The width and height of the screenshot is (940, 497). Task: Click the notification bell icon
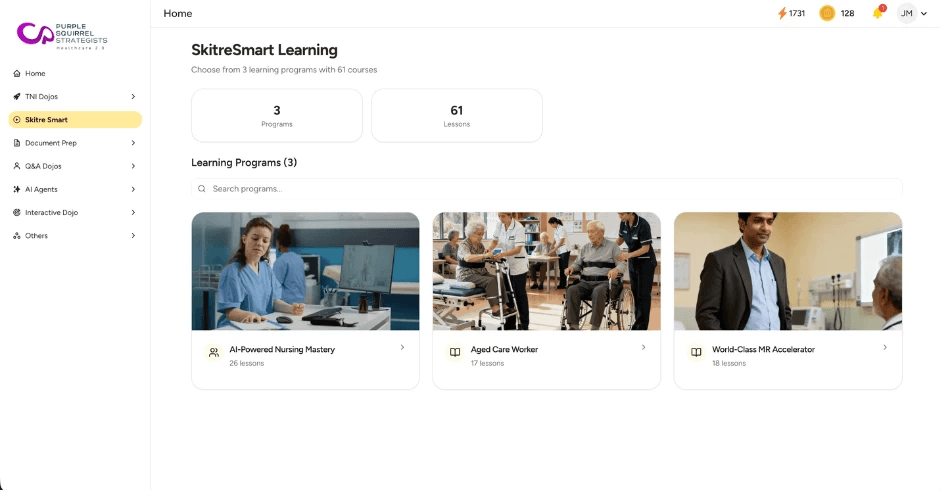tap(878, 13)
